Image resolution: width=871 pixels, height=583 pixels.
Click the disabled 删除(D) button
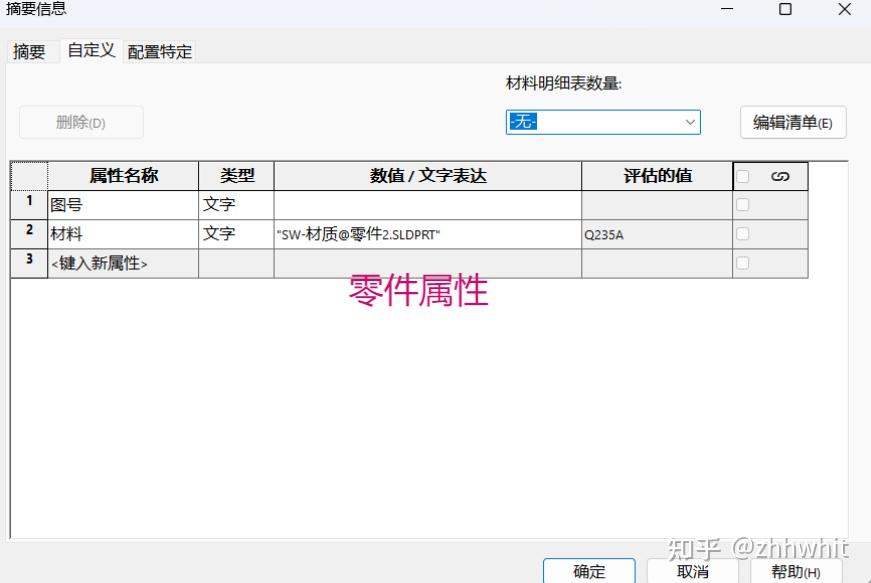click(x=81, y=122)
